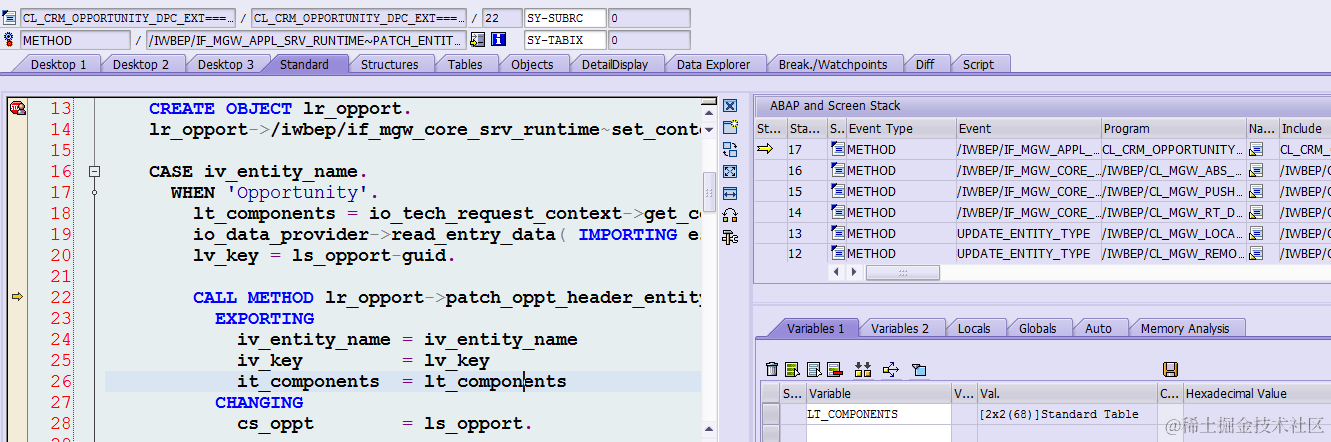Click the Include column header in stack
This screenshot has width=1331, height=442.
[1304, 128]
